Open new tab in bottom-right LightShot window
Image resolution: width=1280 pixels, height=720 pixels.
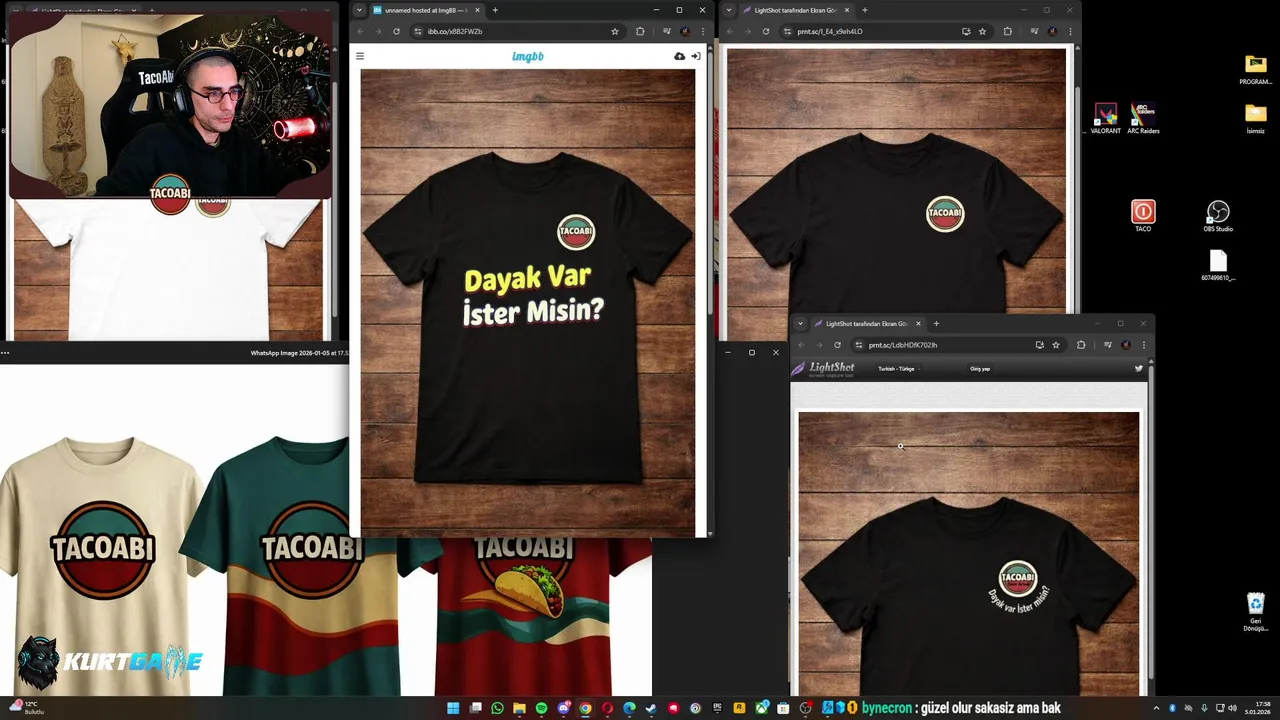point(936,324)
